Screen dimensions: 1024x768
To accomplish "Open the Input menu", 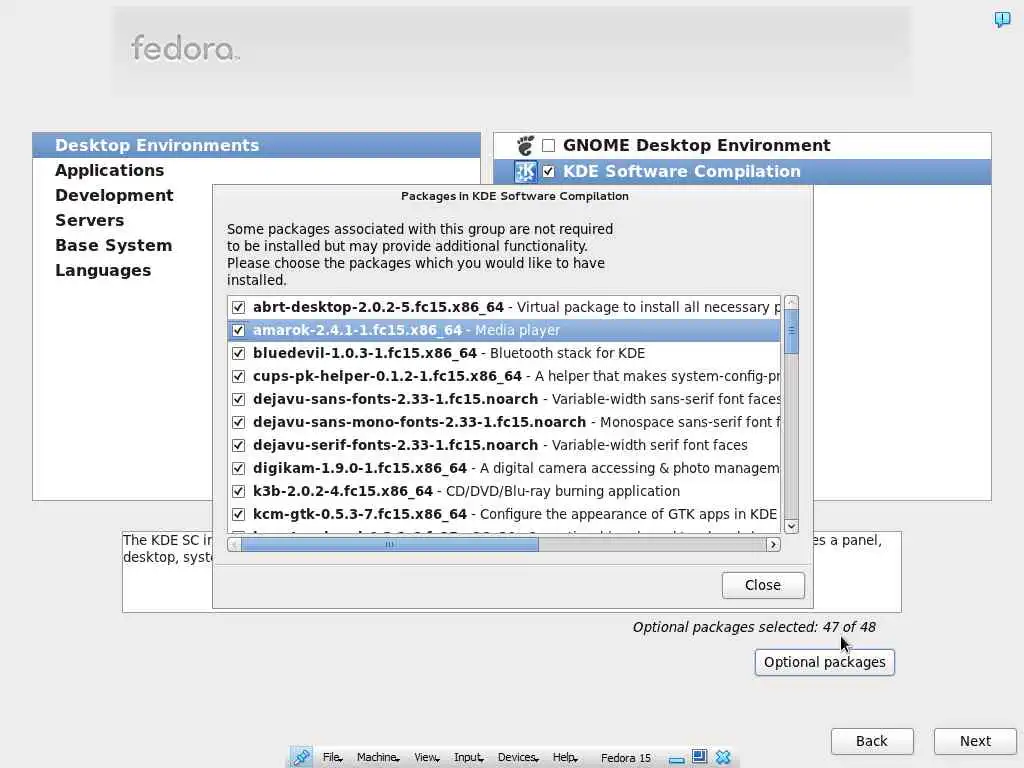I will click(x=468, y=757).
